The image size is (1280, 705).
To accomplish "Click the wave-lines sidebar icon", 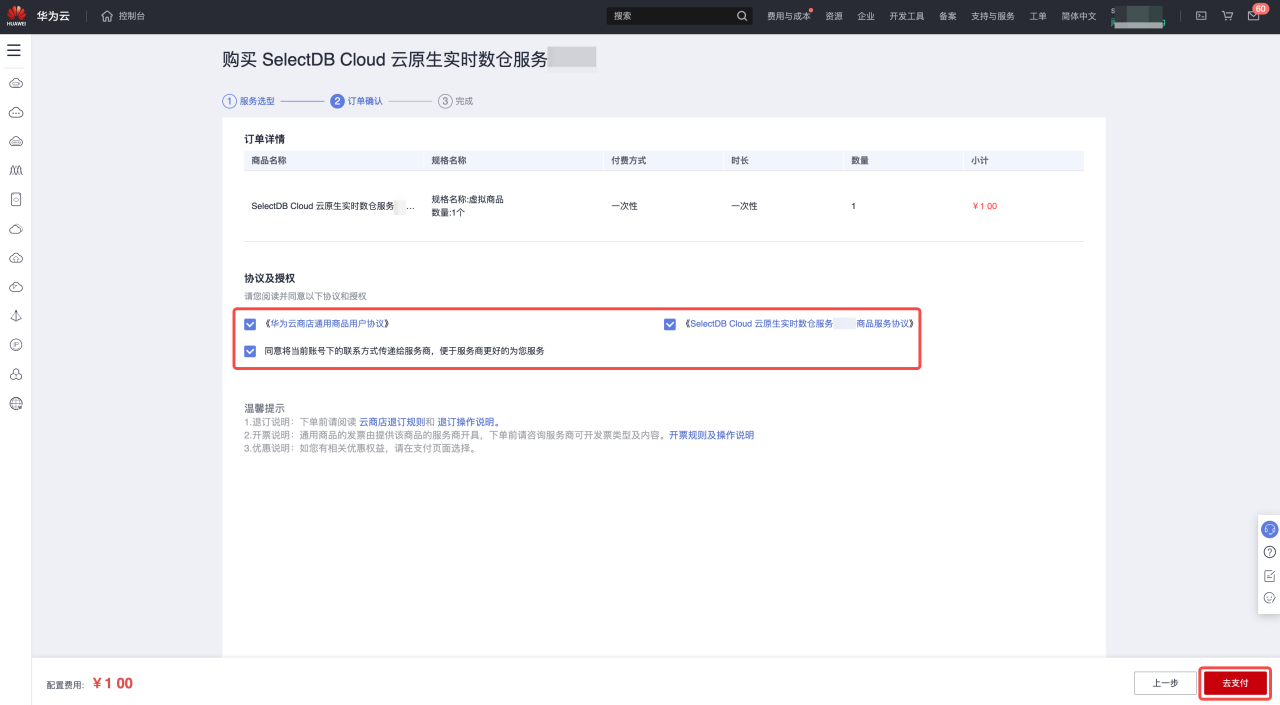I will click(16, 170).
